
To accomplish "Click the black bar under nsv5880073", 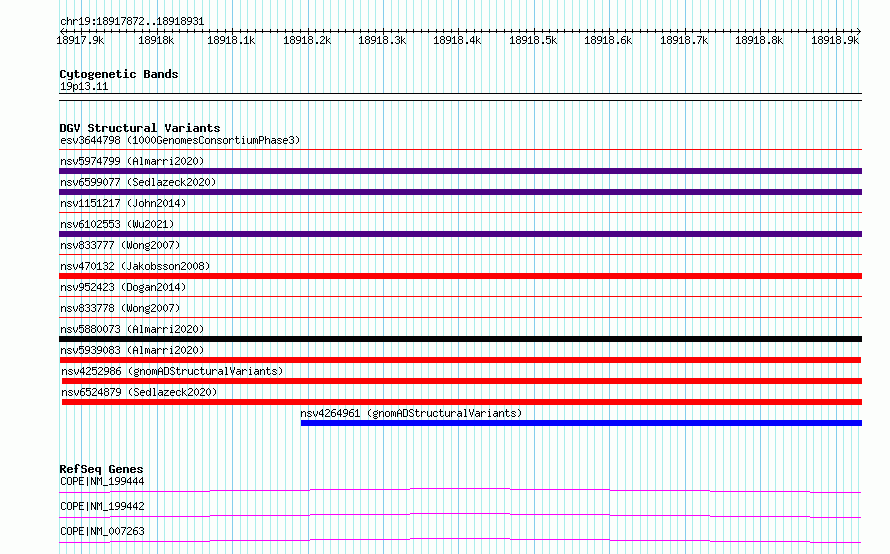I will click(x=460, y=339).
